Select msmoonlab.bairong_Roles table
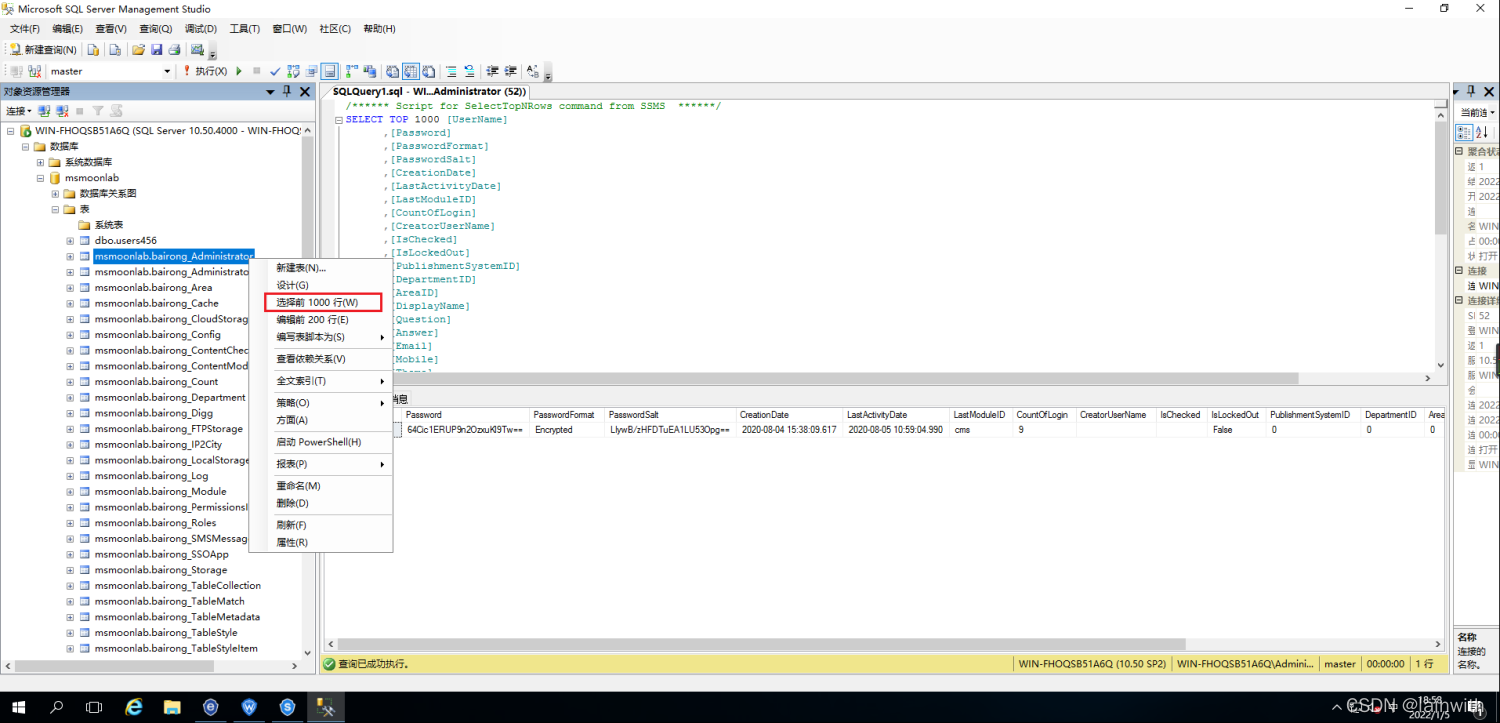 [155, 523]
